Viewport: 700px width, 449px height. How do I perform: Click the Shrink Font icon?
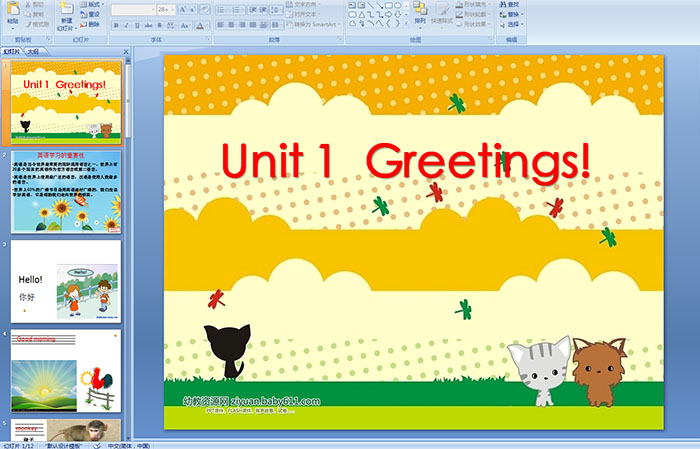193,9
